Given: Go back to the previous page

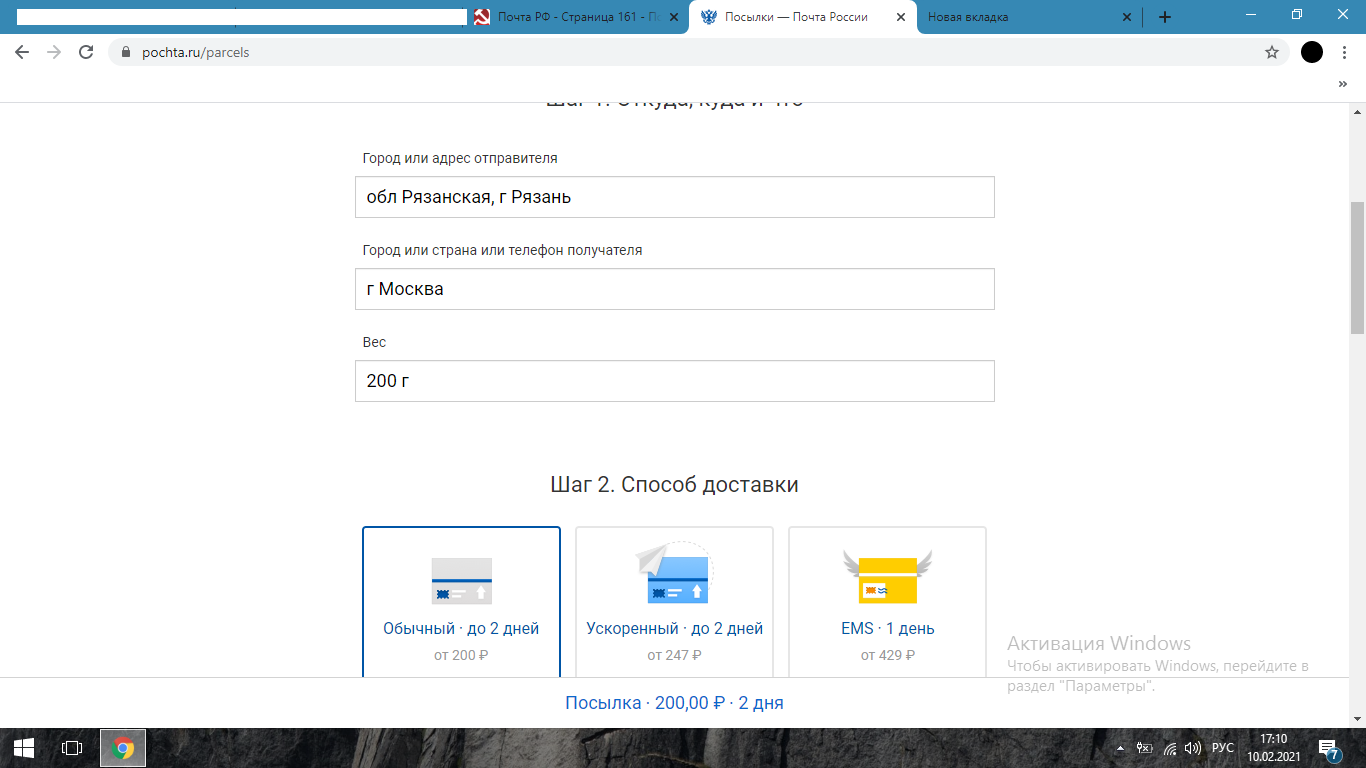Looking at the screenshot, I should (x=22, y=52).
